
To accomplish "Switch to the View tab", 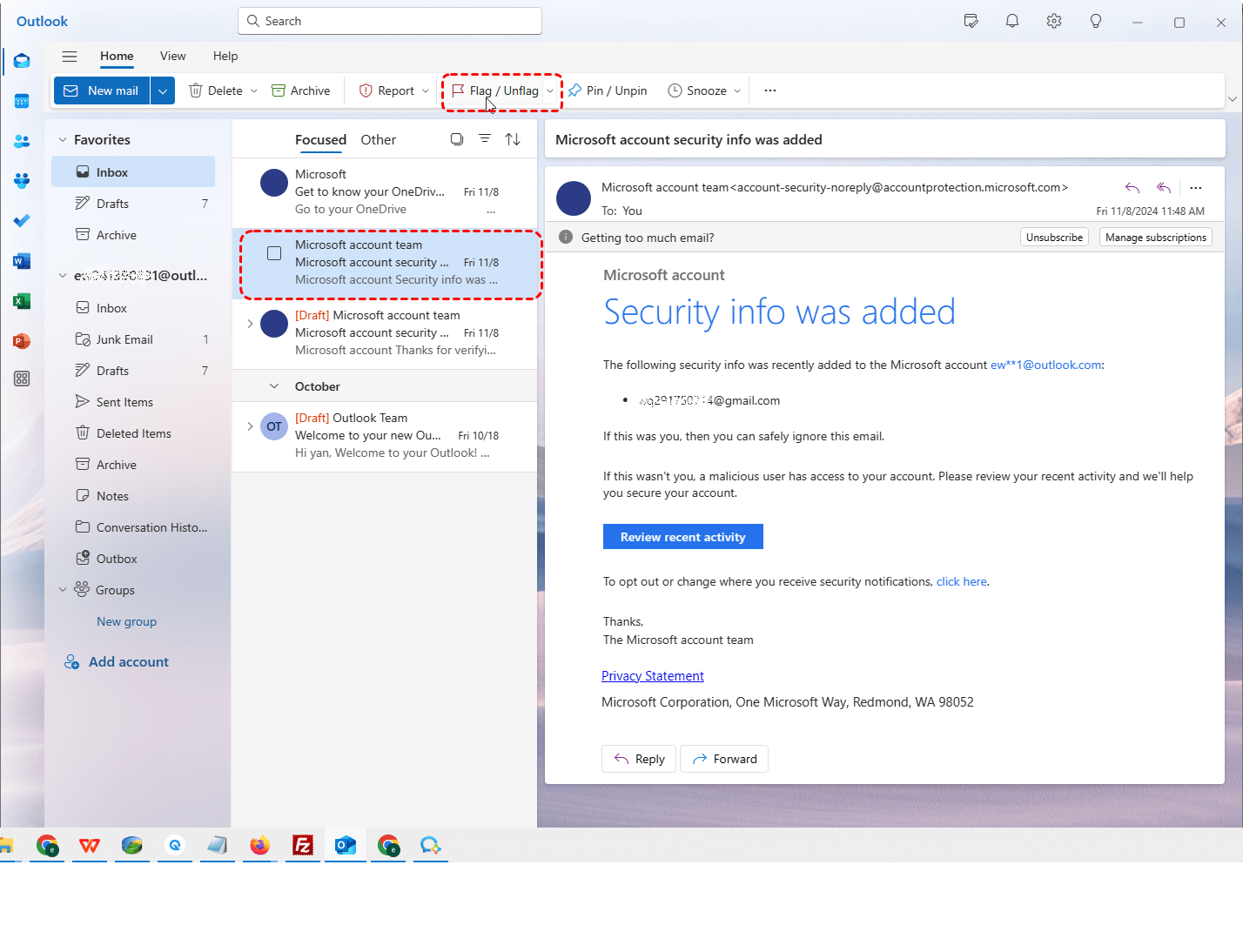I will pyautogui.click(x=173, y=56).
